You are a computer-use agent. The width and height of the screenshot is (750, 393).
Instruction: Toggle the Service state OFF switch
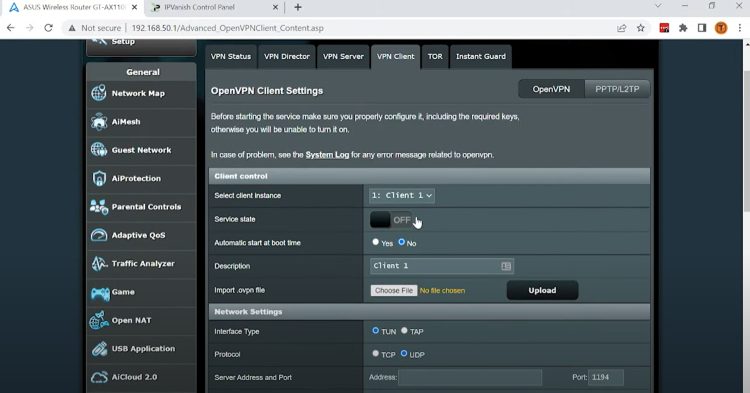point(391,220)
